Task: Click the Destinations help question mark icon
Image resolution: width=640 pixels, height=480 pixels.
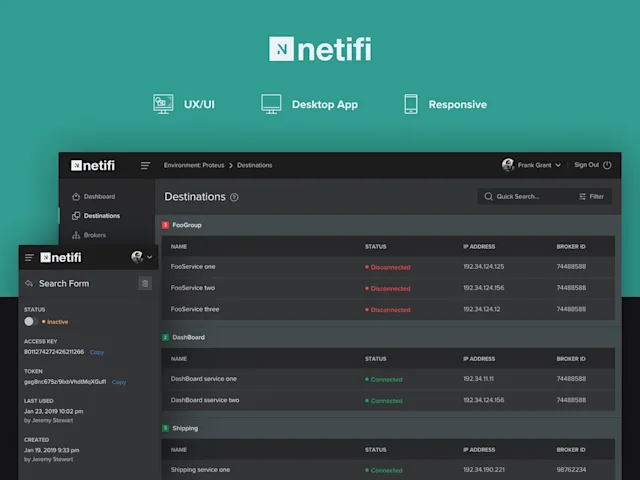Action: click(x=234, y=197)
